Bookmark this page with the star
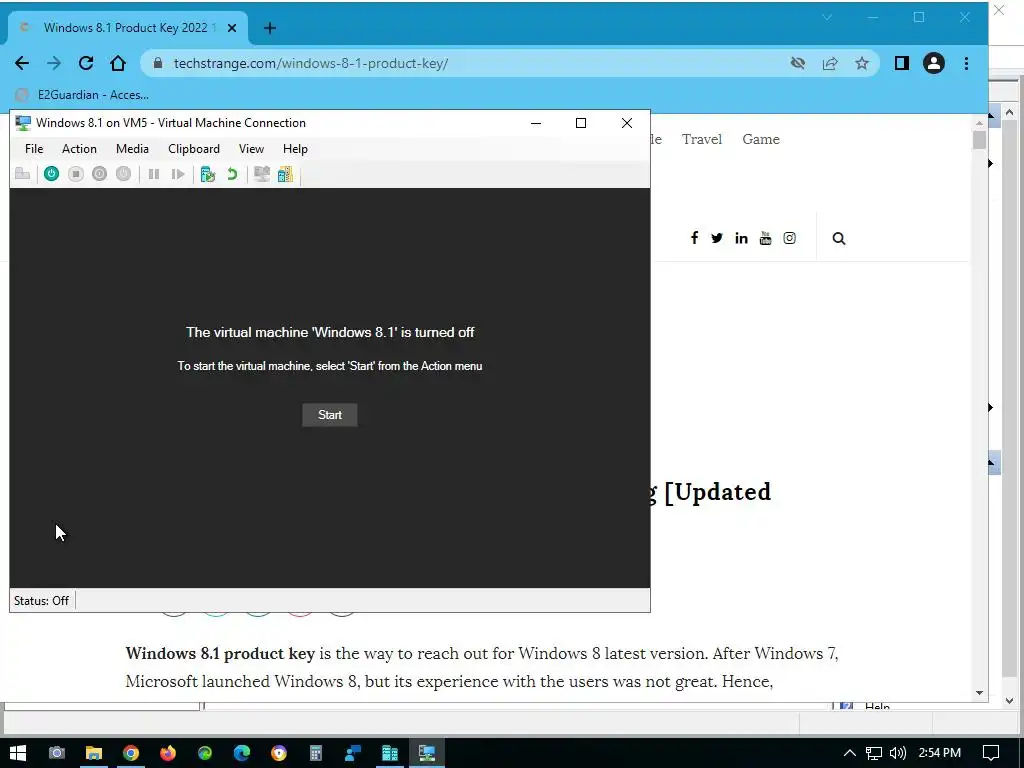The width and height of the screenshot is (1024, 768). point(862,63)
